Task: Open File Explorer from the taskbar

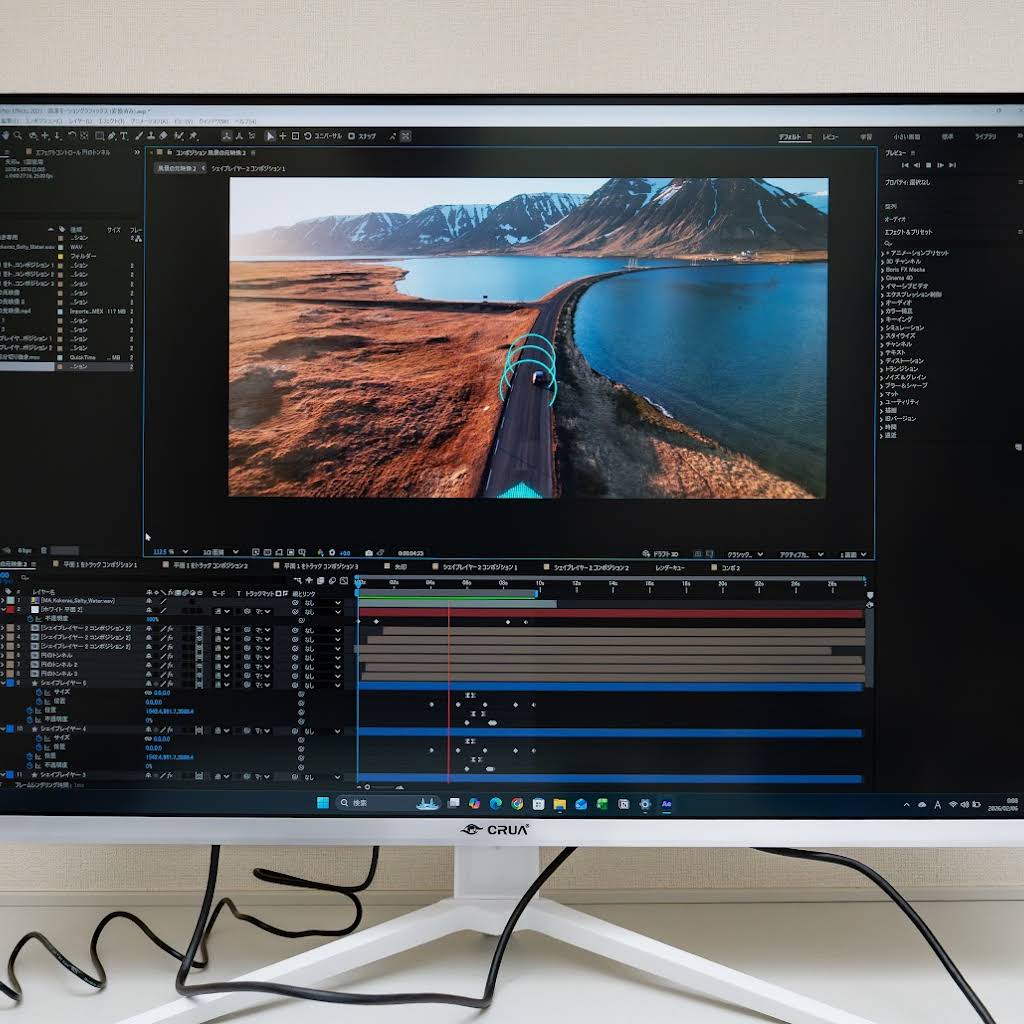Action: (x=560, y=804)
